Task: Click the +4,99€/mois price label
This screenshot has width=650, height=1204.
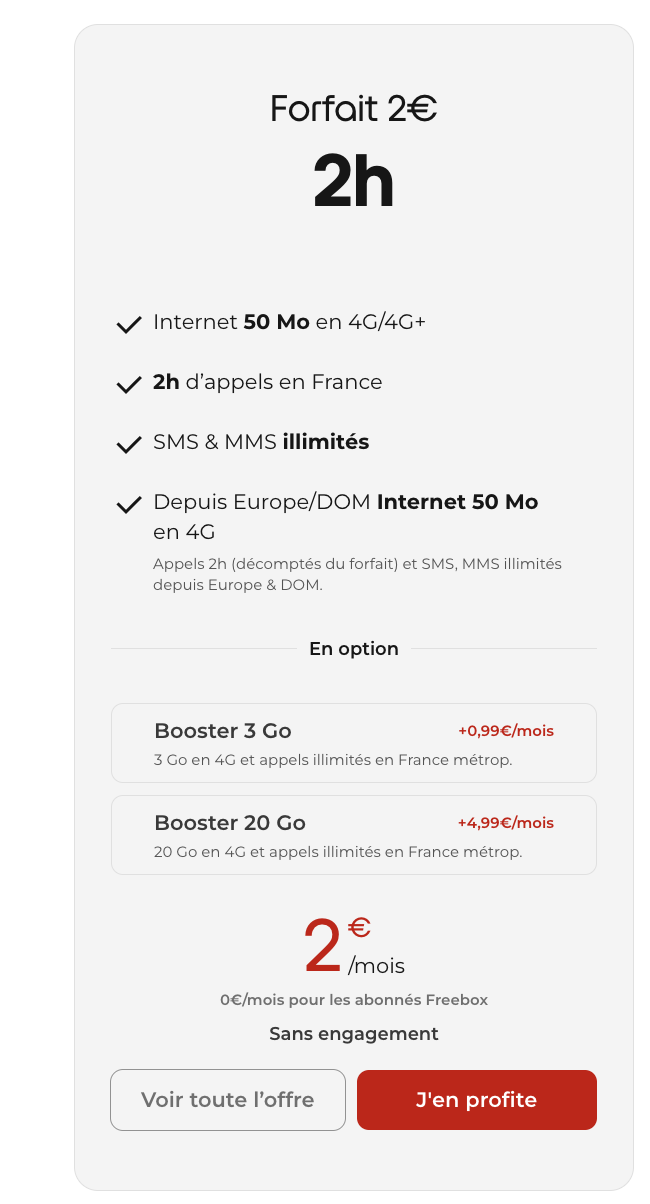Action: pyautogui.click(x=505, y=823)
